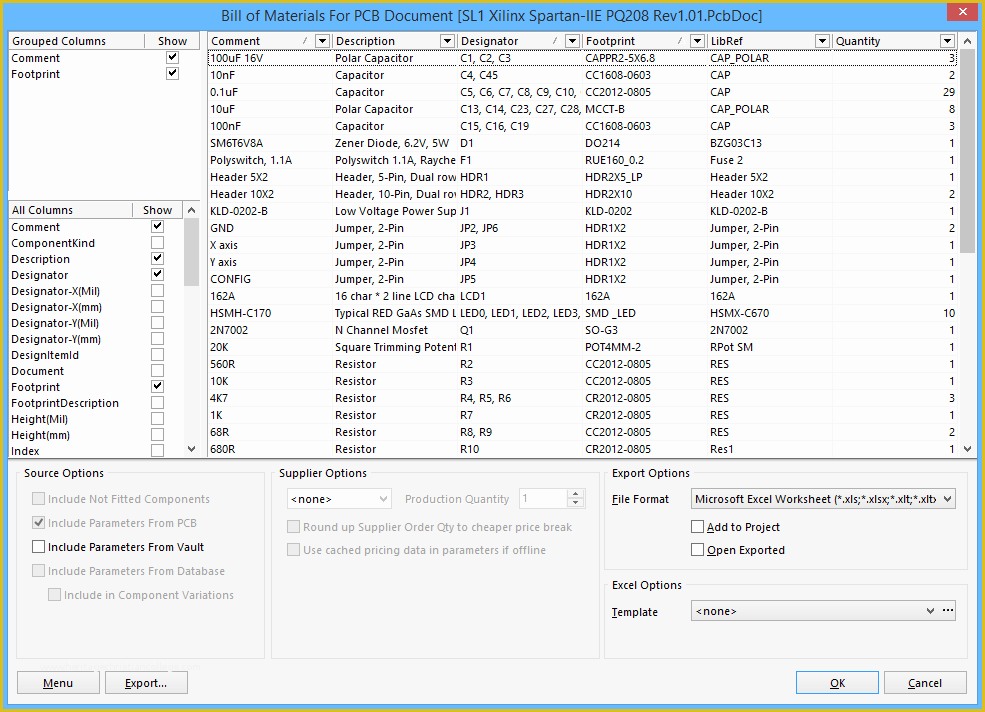The height and width of the screenshot is (712, 985).
Task: Open the Designator column filter dropdown
Action: [572, 41]
